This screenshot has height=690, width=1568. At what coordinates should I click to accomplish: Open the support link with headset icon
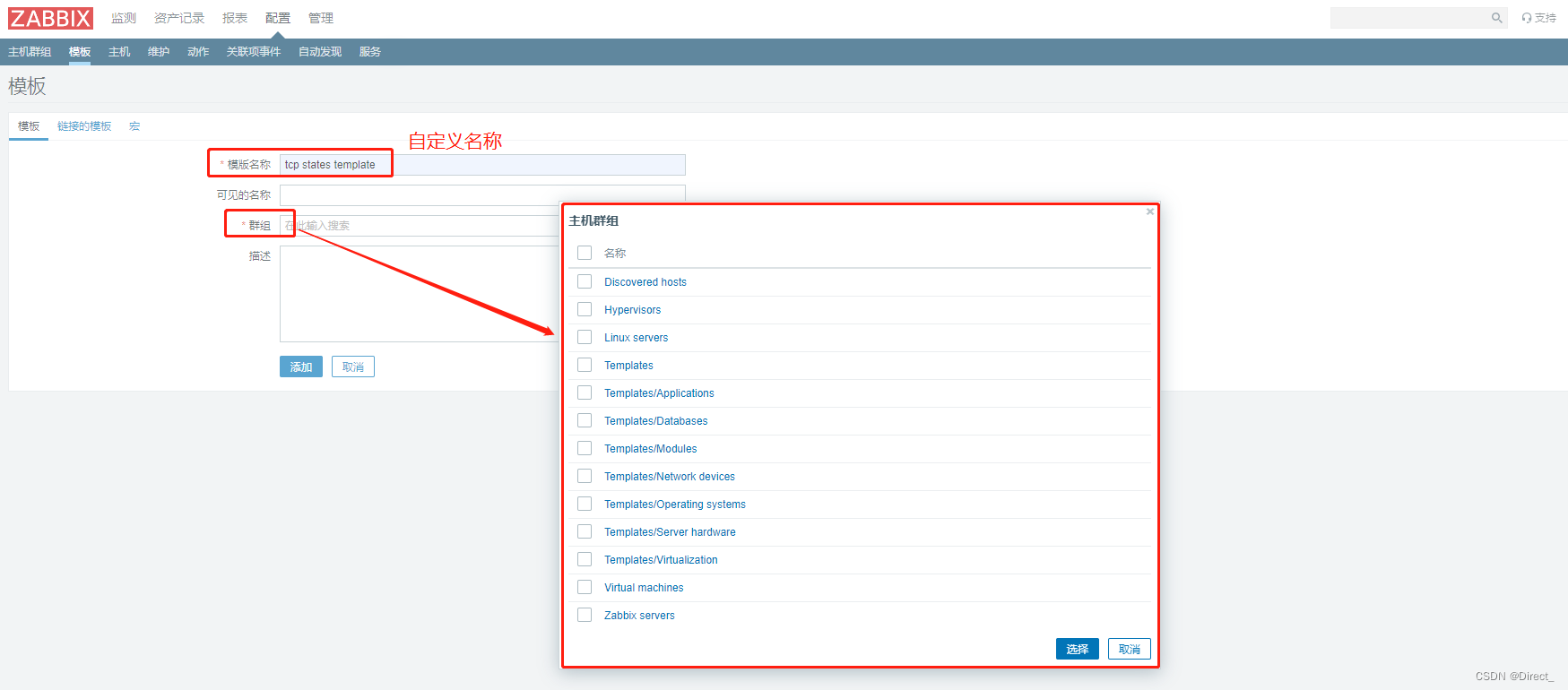[1538, 18]
